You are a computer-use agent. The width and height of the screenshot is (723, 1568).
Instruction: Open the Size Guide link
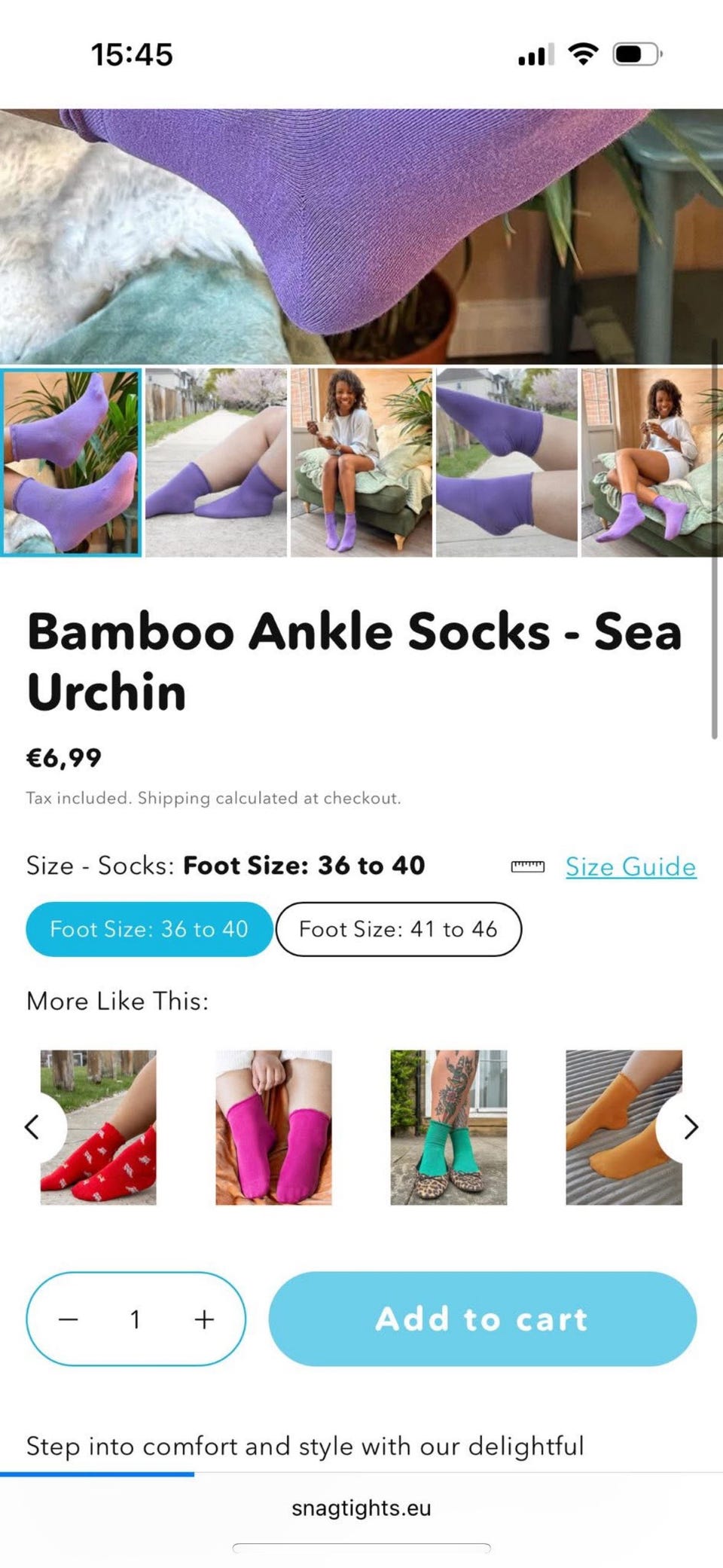(630, 867)
